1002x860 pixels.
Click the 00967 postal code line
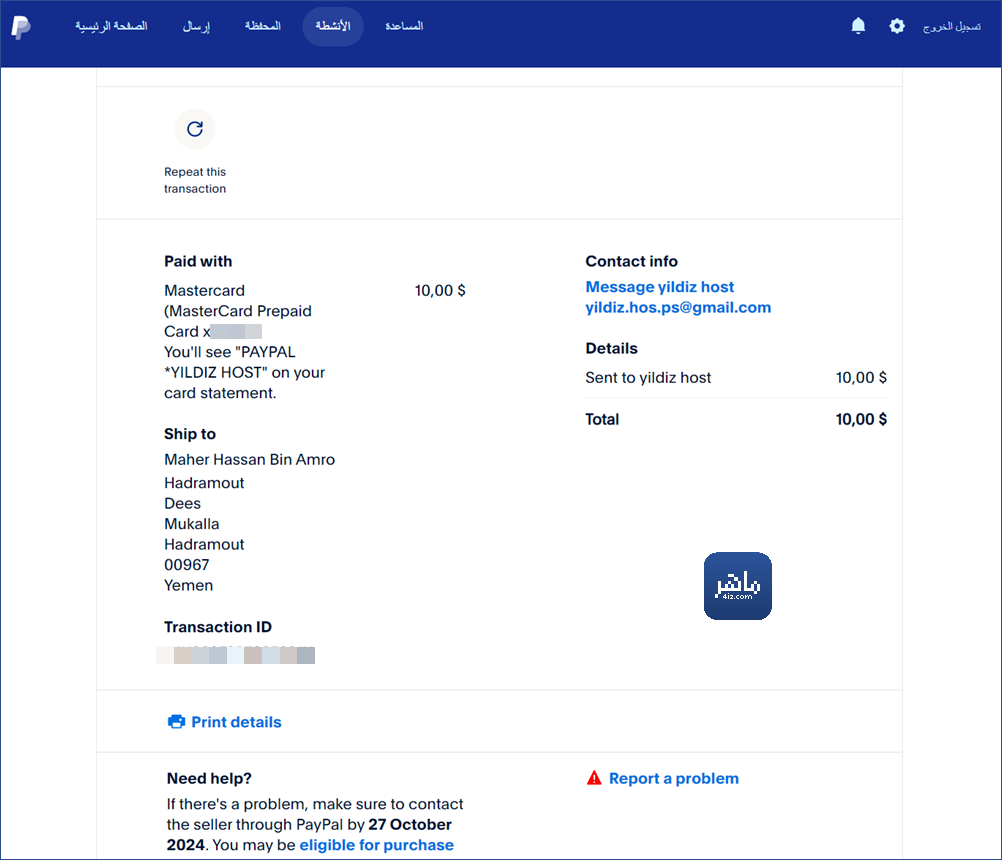pos(187,565)
